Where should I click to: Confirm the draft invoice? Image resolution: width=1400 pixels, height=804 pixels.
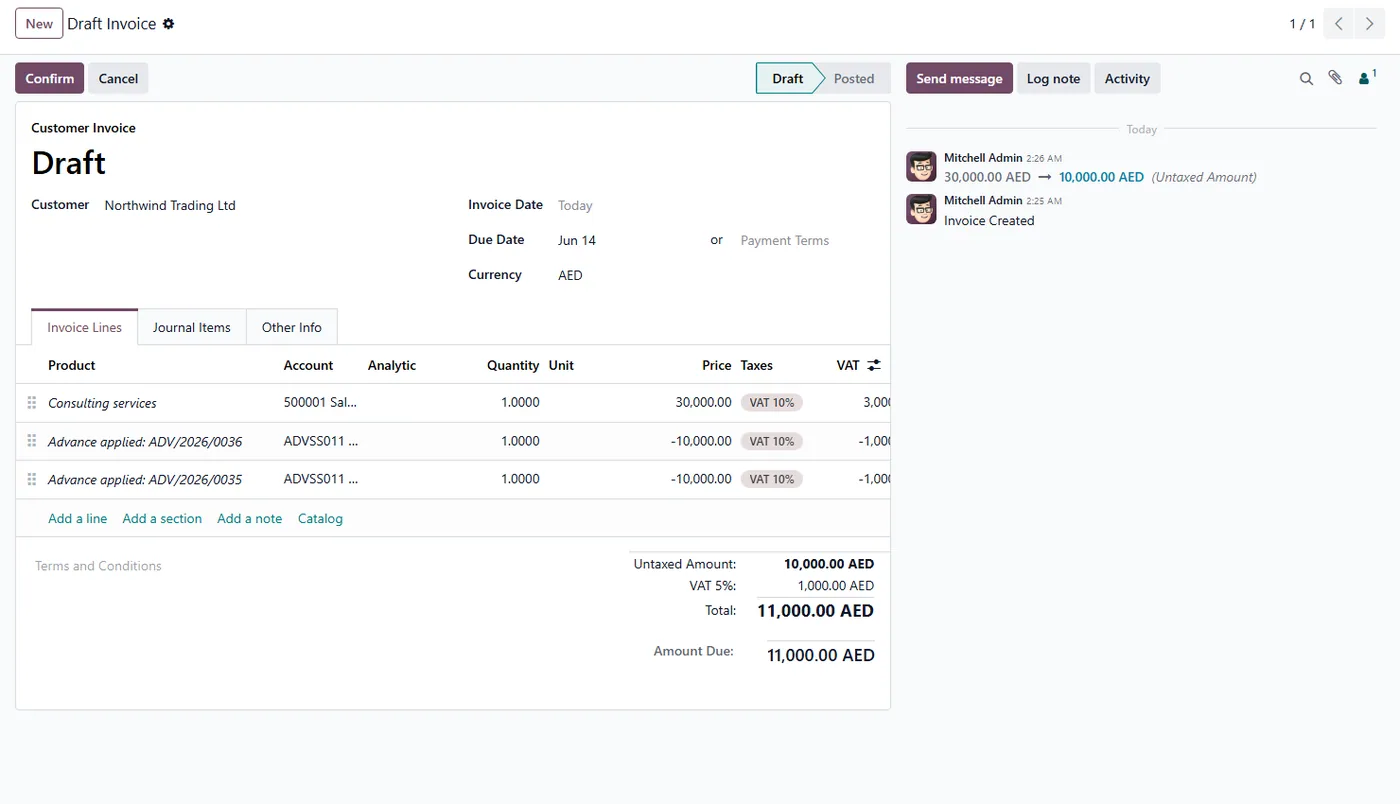coord(50,79)
